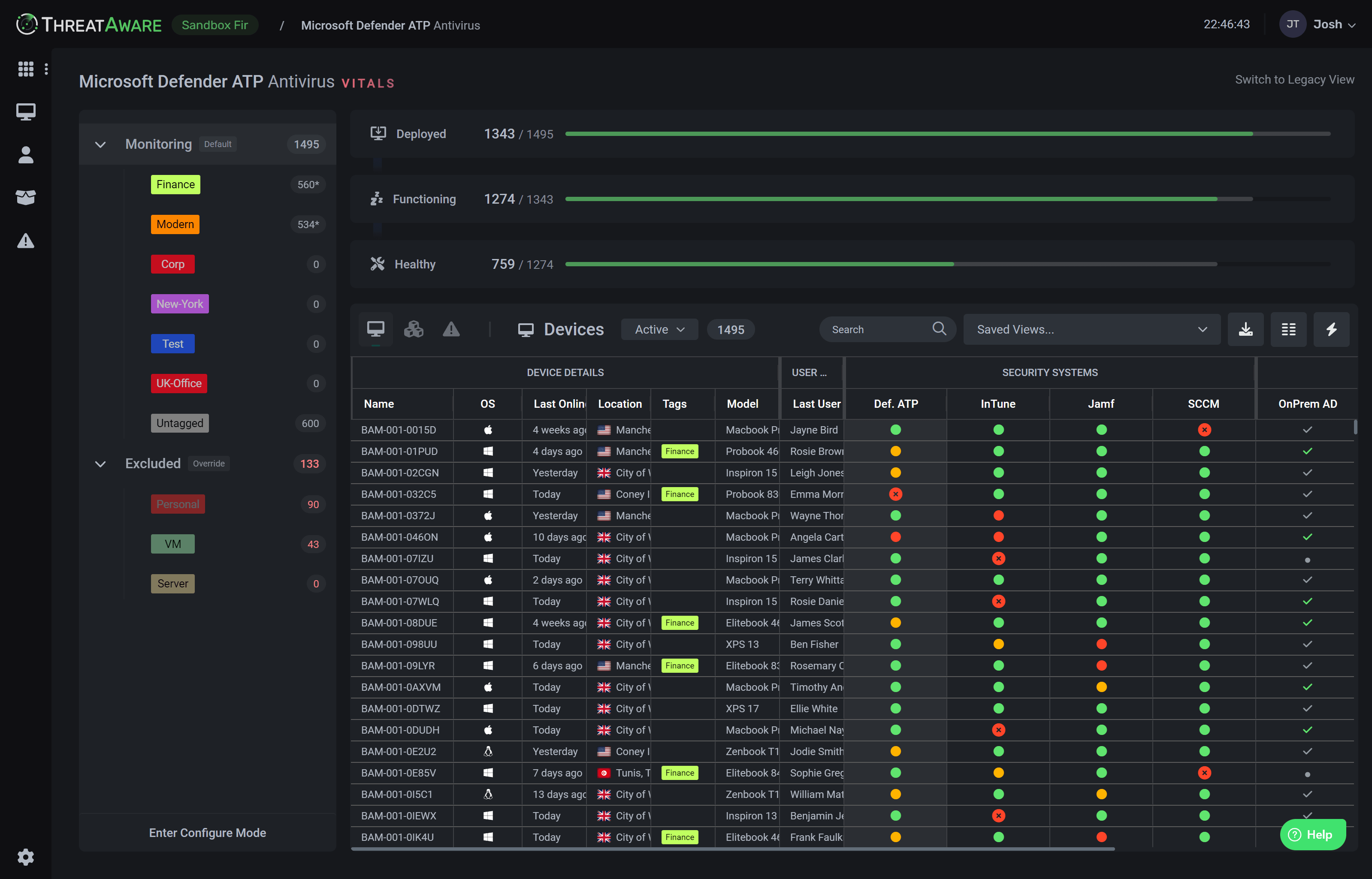
Task: Select the devices monitor tab icon
Action: click(x=376, y=329)
